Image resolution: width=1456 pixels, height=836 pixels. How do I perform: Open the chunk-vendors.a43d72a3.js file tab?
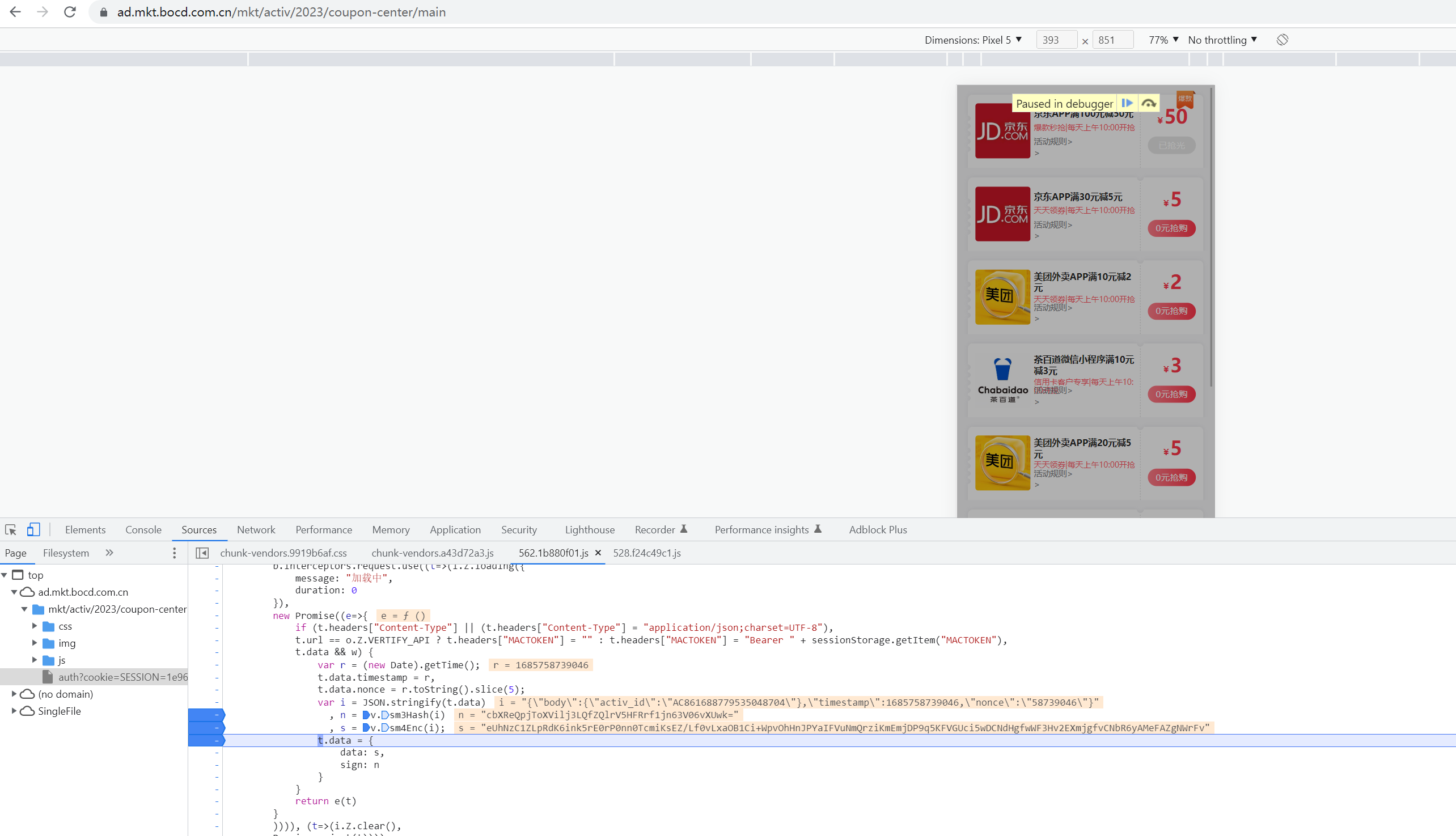[x=432, y=553]
